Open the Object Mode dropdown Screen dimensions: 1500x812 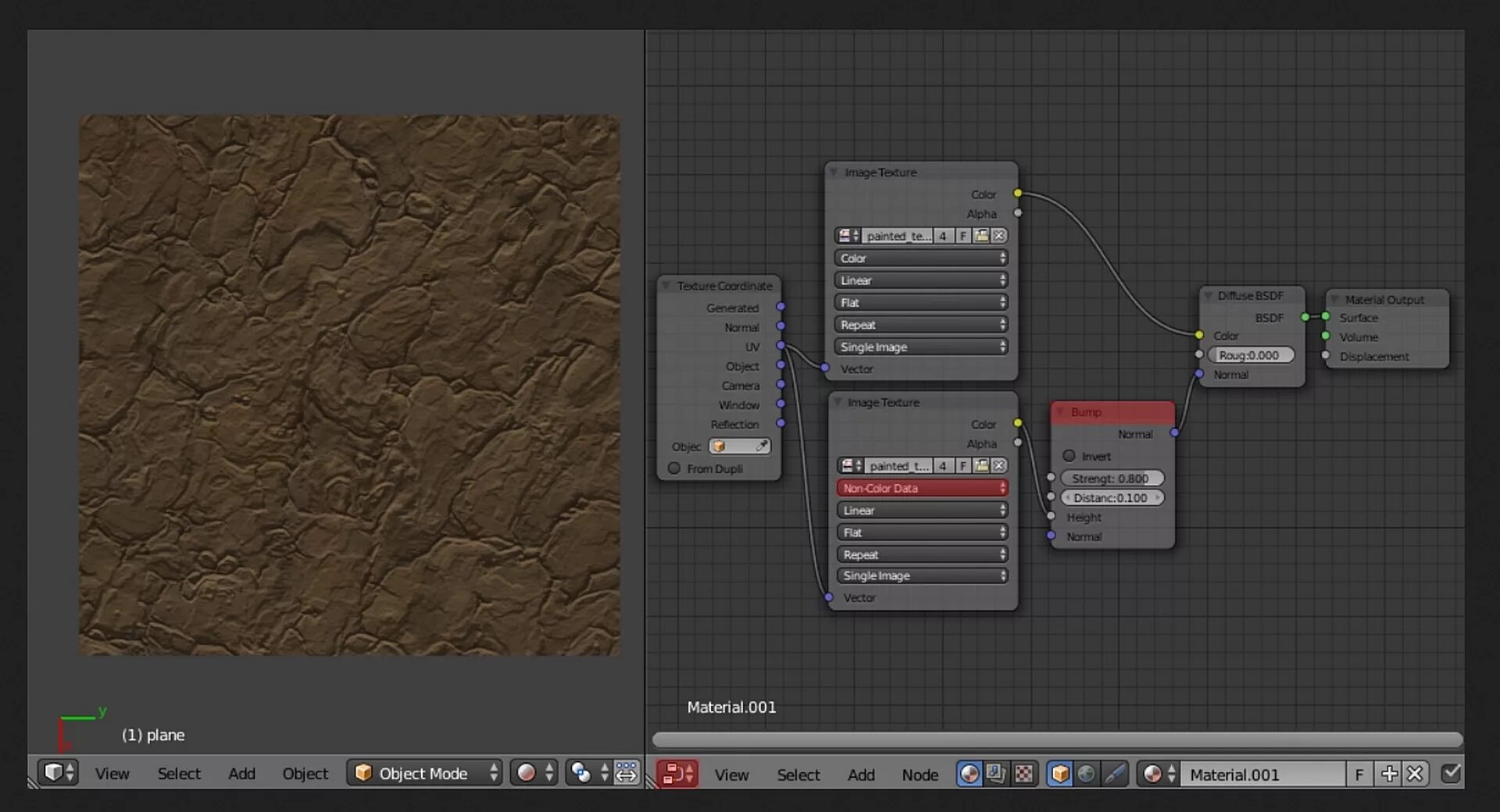(x=424, y=773)
